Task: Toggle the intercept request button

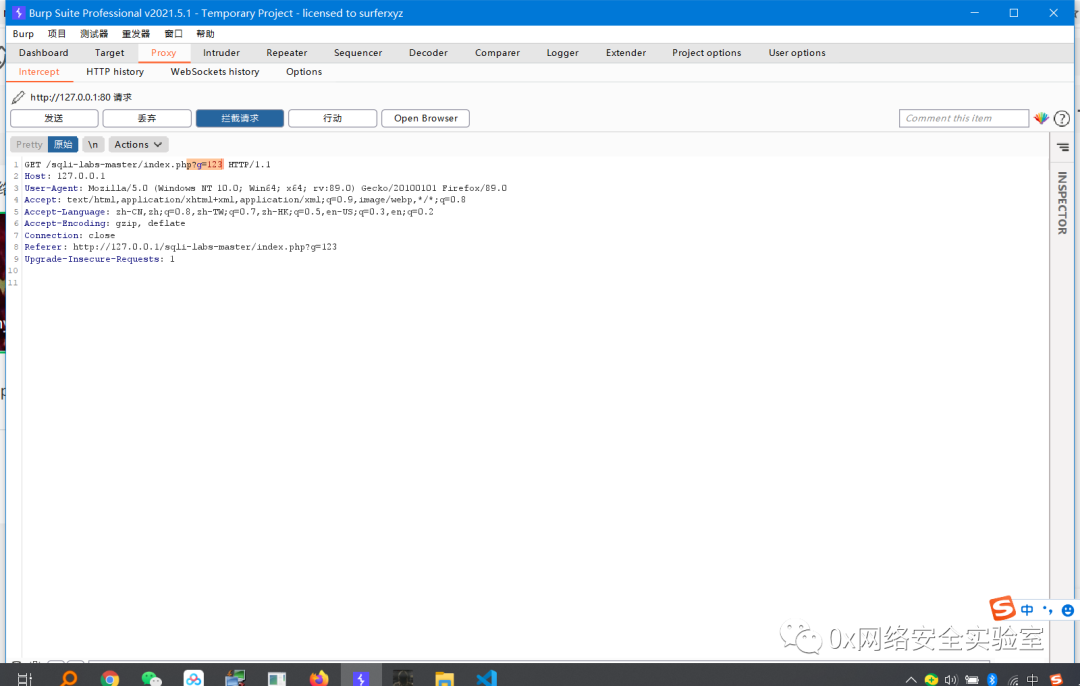Action: 240,118
